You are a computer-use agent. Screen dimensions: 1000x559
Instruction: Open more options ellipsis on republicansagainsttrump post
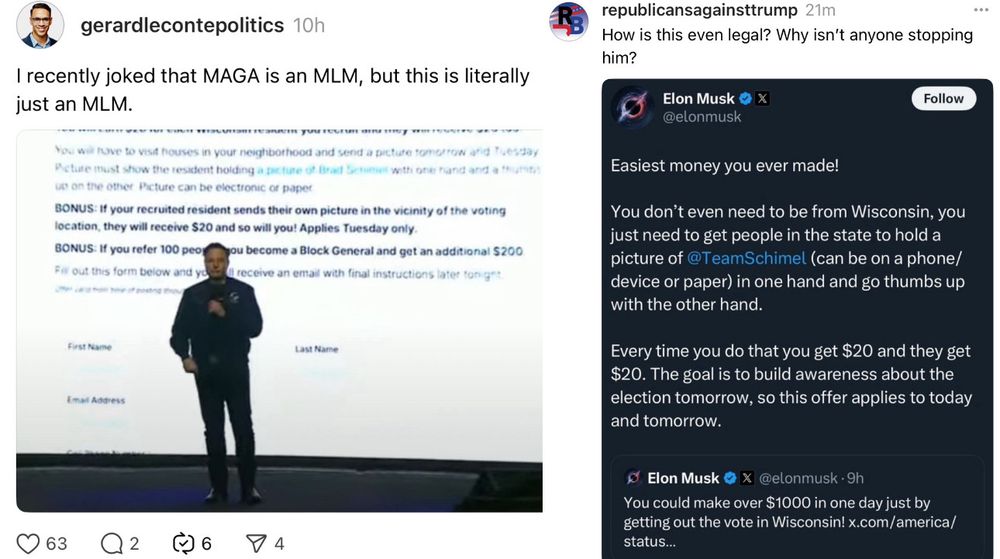[x=981, y=9]
